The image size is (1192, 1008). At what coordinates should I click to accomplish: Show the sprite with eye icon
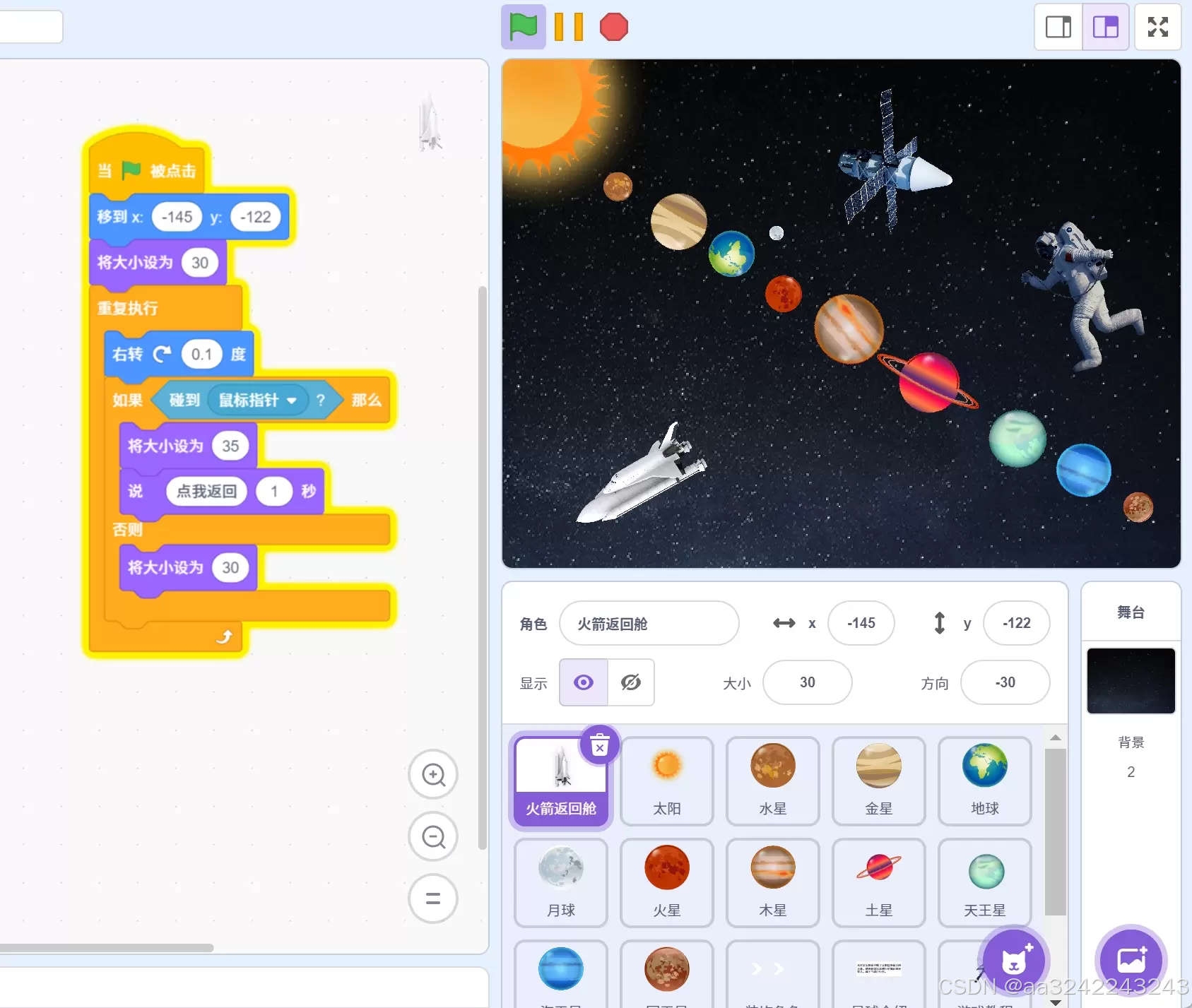(x=584, y=682)
